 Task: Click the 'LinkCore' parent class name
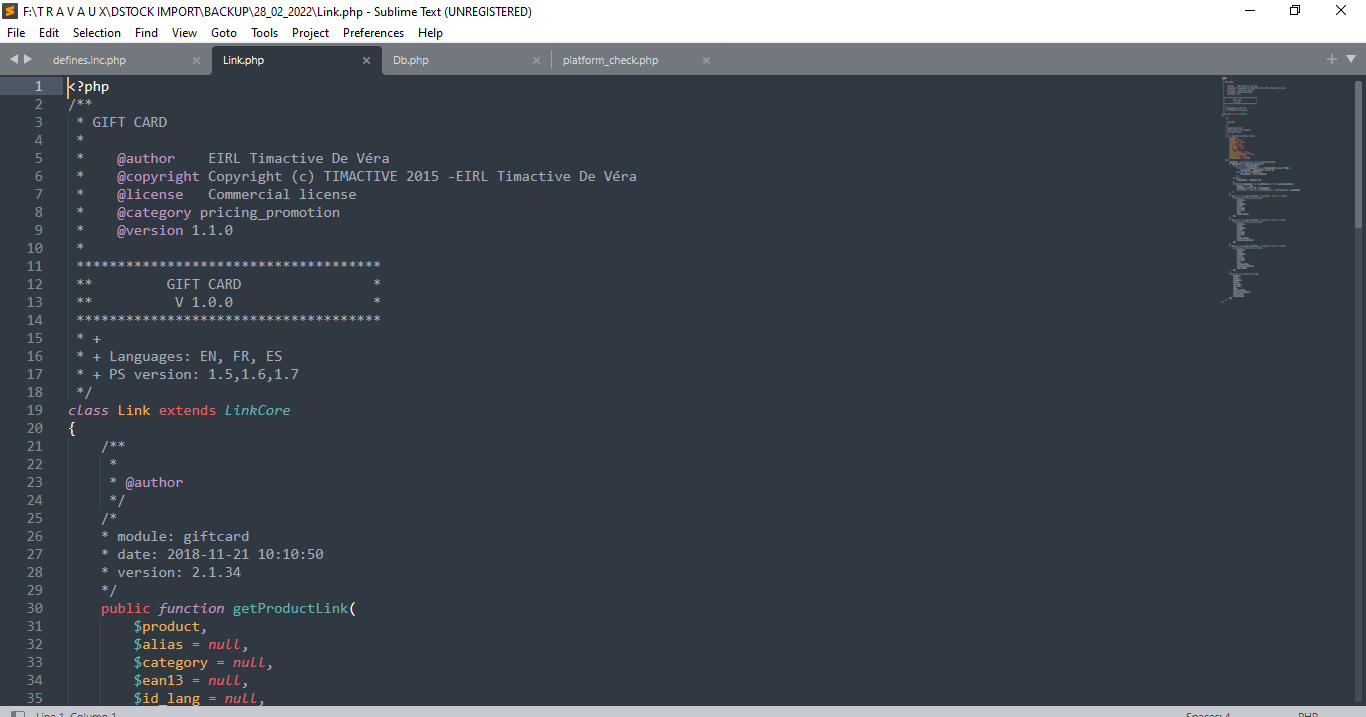point(257,410)
